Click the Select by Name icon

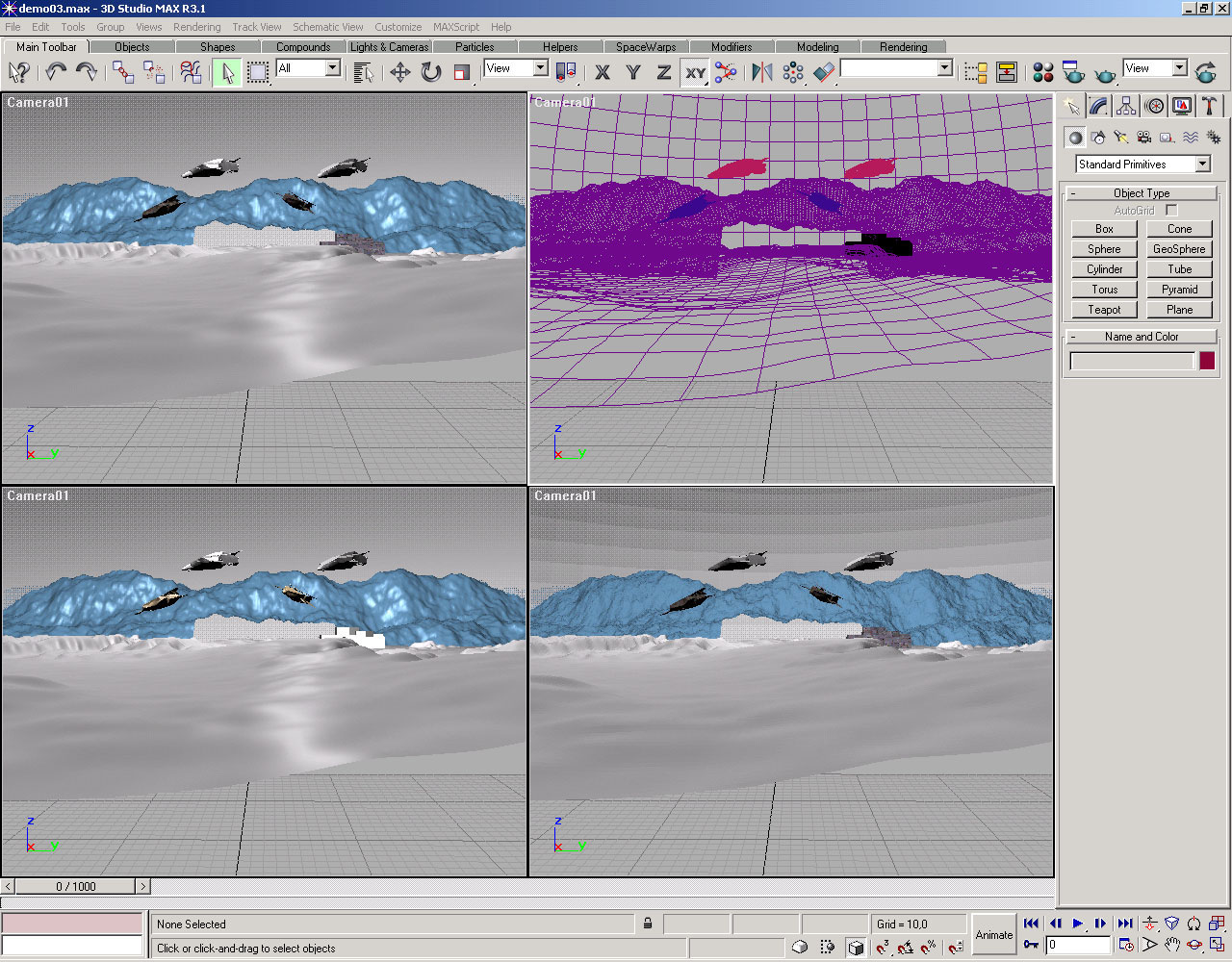point(363,72)
